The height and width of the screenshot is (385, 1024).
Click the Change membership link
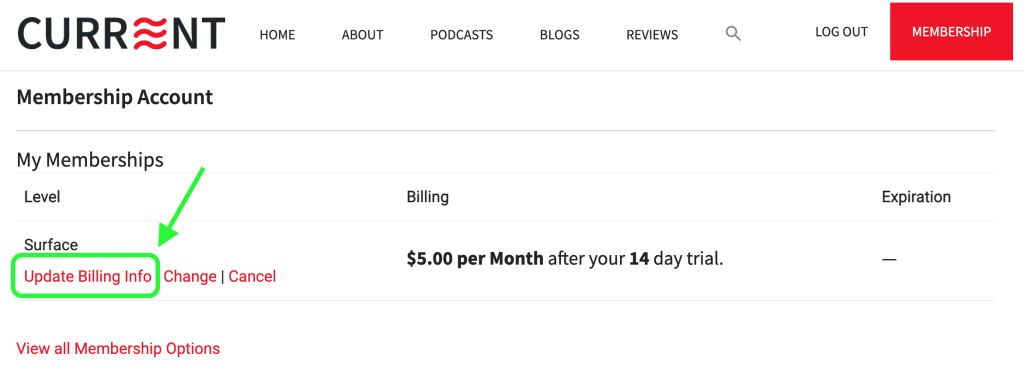pyautogui.click(x=190, y=276)
